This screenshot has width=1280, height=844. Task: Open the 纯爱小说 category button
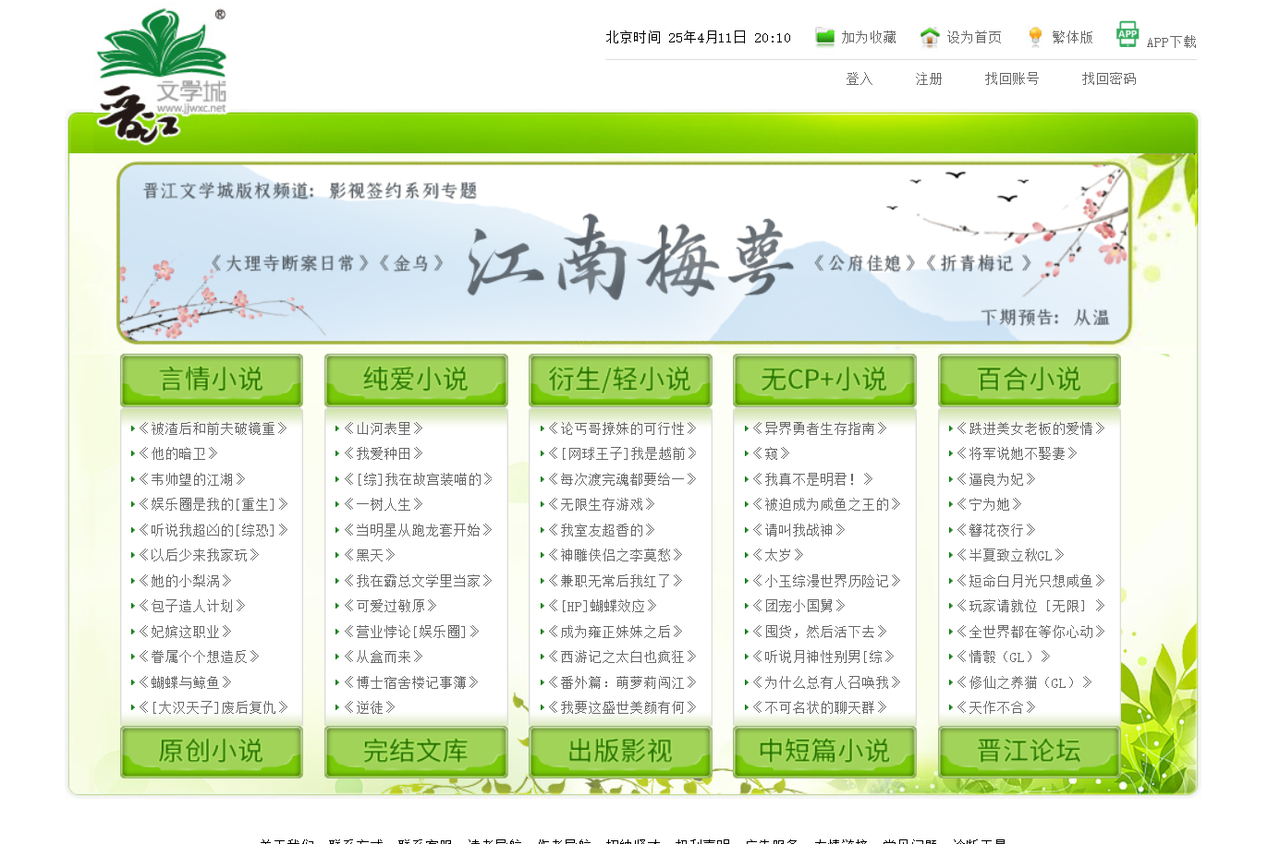click(416, 380)
